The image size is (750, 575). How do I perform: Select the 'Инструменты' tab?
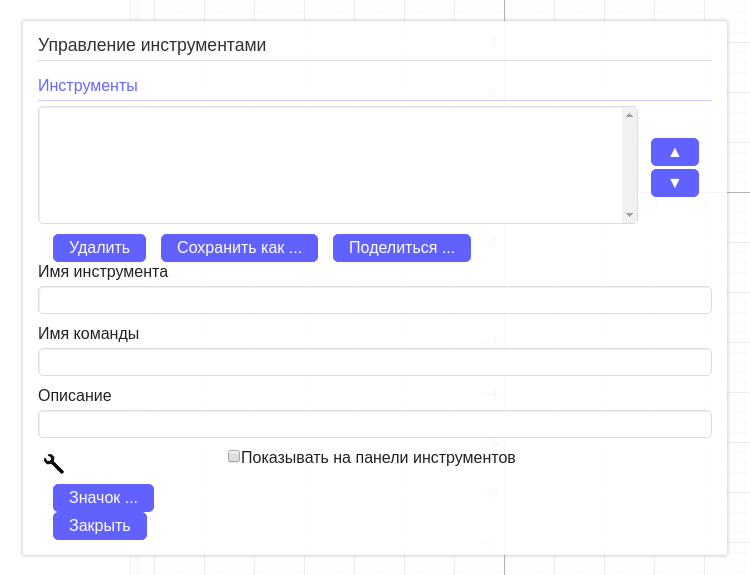click(x=88, y=85)
